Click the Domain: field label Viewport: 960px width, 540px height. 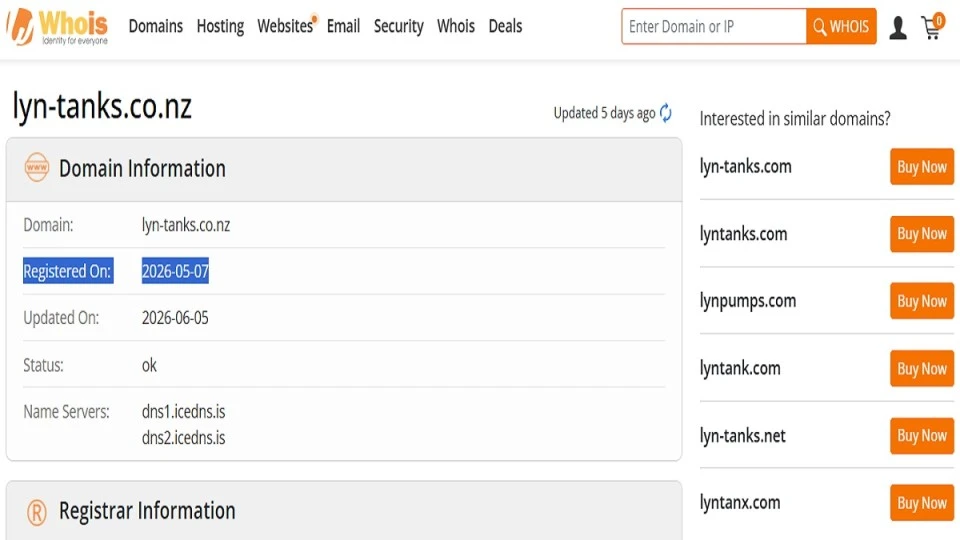(48, 225)
